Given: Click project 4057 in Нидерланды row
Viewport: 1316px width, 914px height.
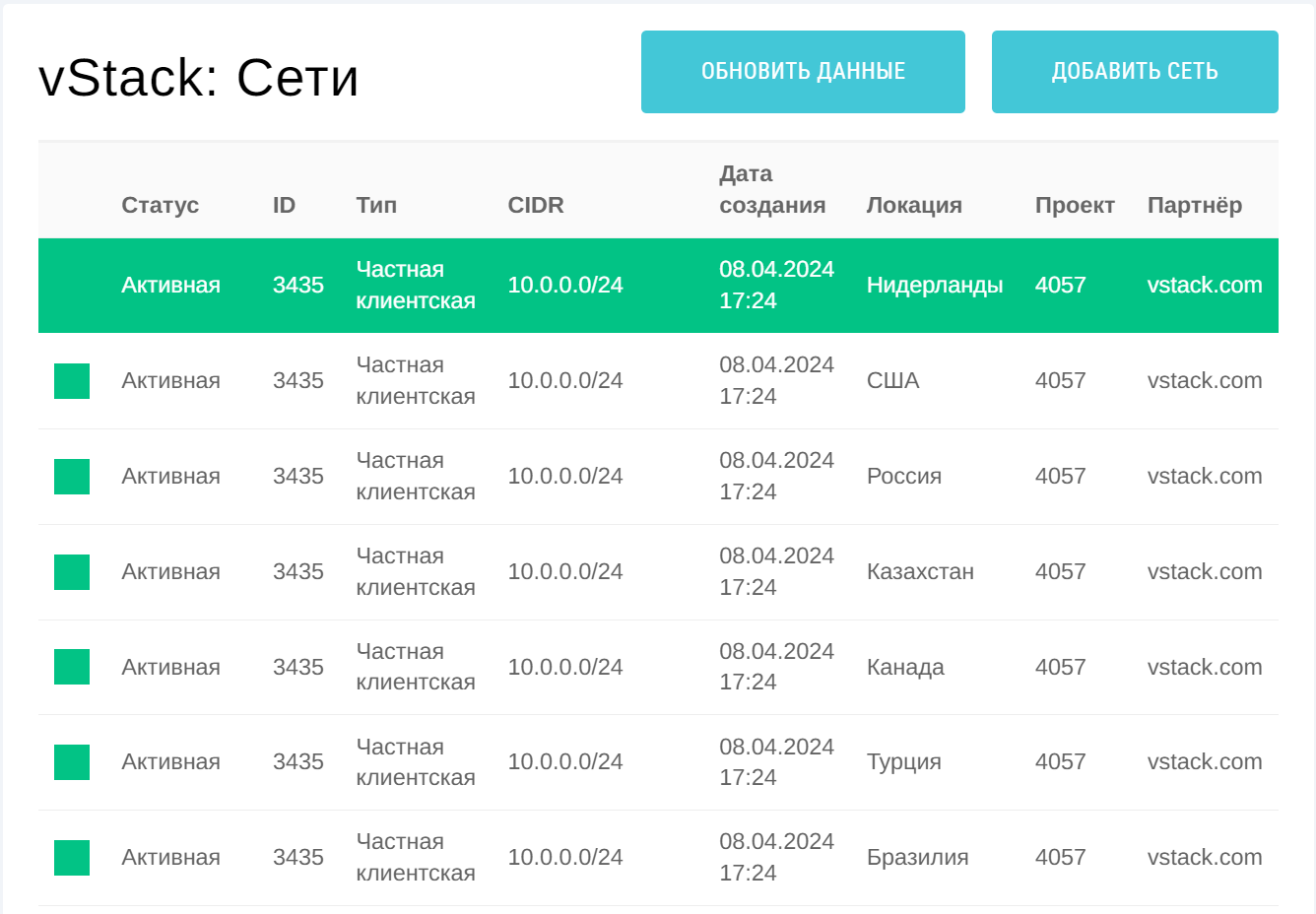Looking at the screenshot, I should tap(1061, 286).
